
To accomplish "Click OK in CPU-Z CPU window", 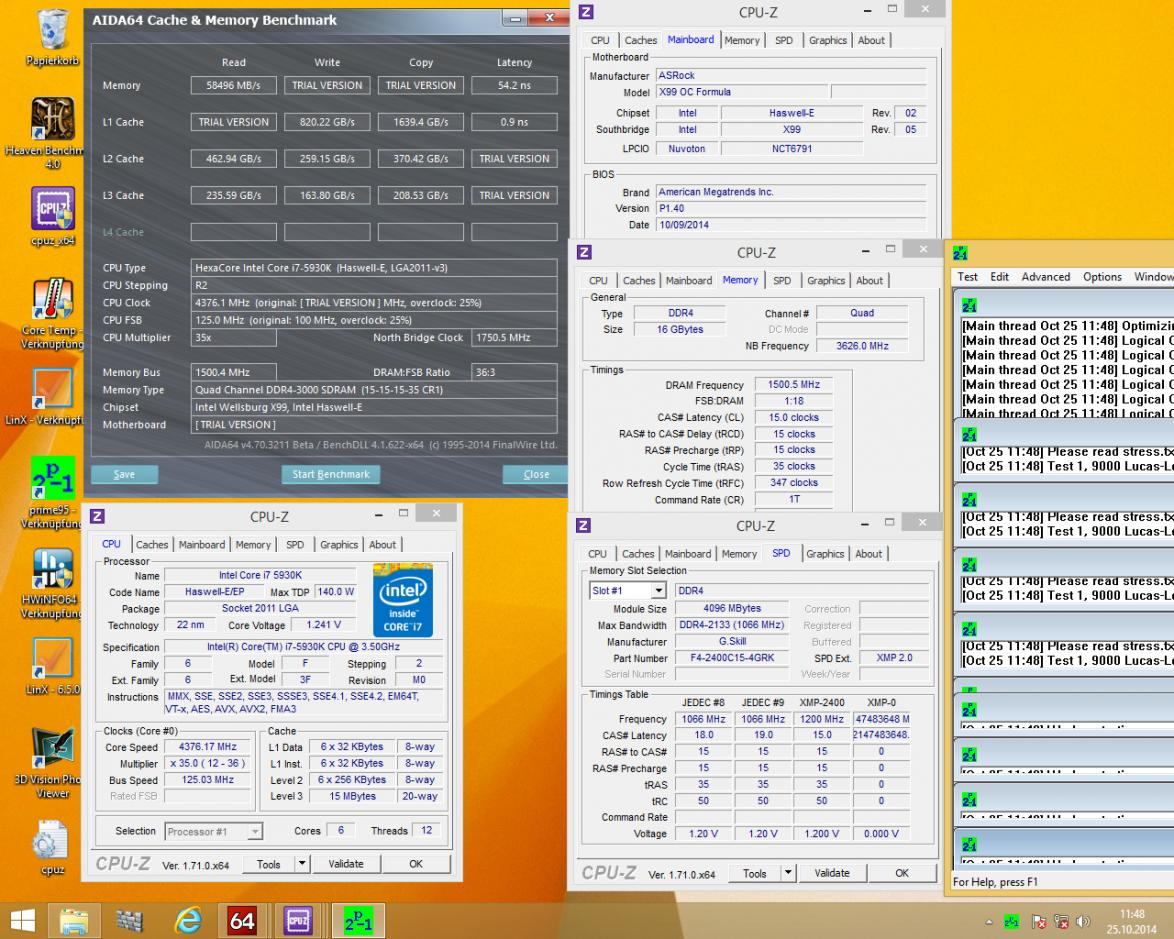I will pyautogui.click(x=416, y=863).
